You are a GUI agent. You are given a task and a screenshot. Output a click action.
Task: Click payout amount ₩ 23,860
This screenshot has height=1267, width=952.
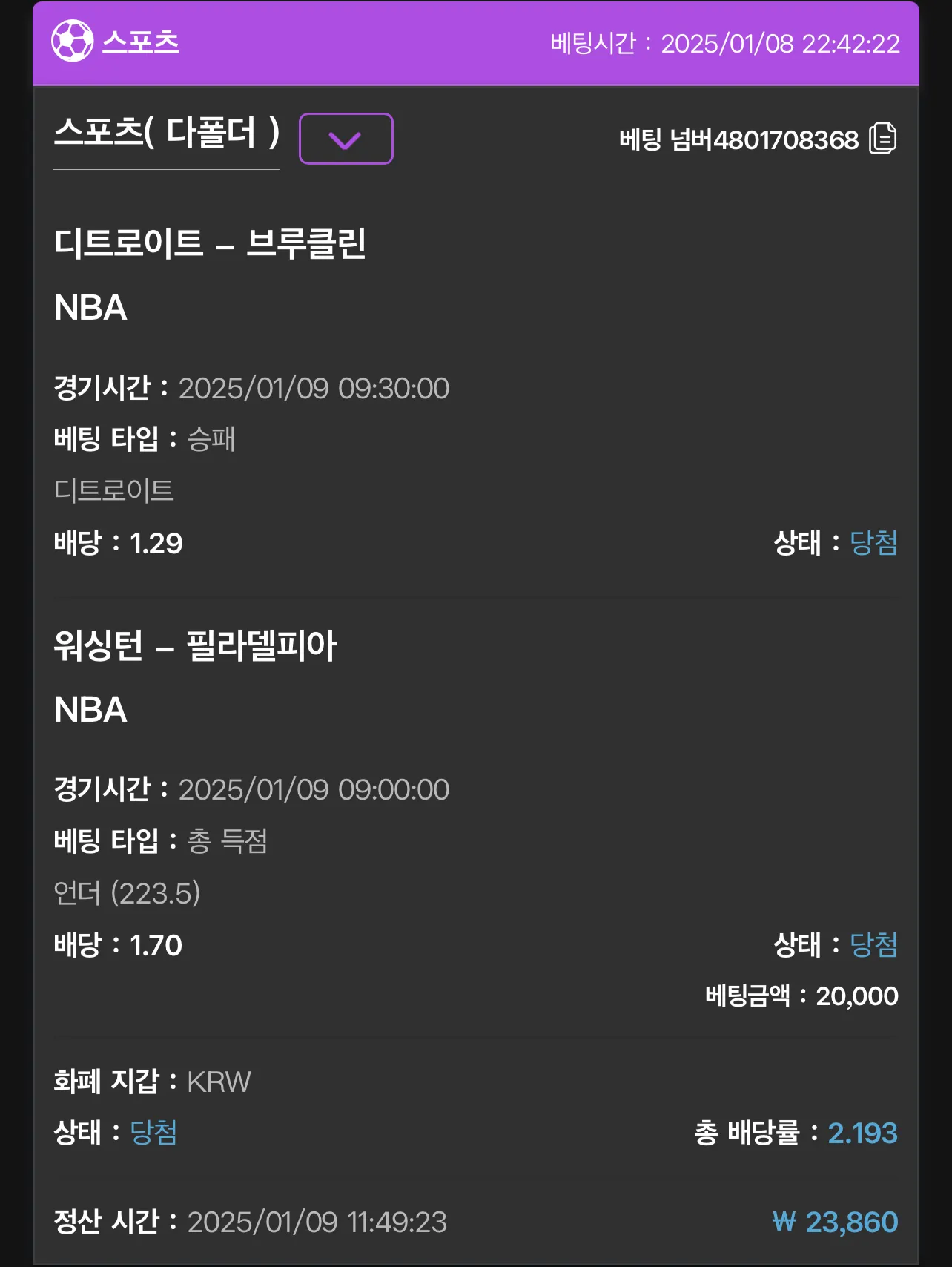(835, 1222)
